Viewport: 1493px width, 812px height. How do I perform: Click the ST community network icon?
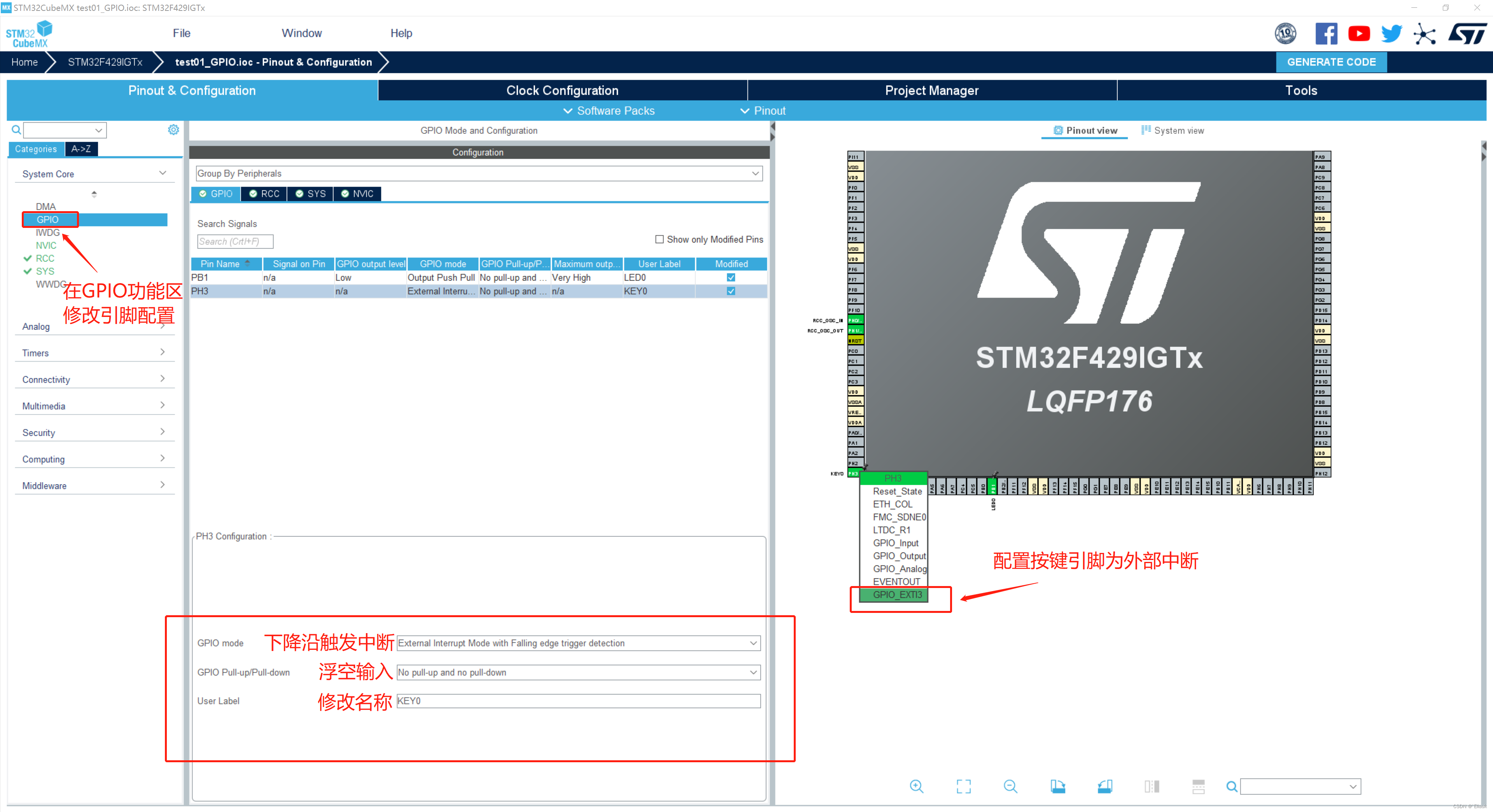(x=1424, y=33)
